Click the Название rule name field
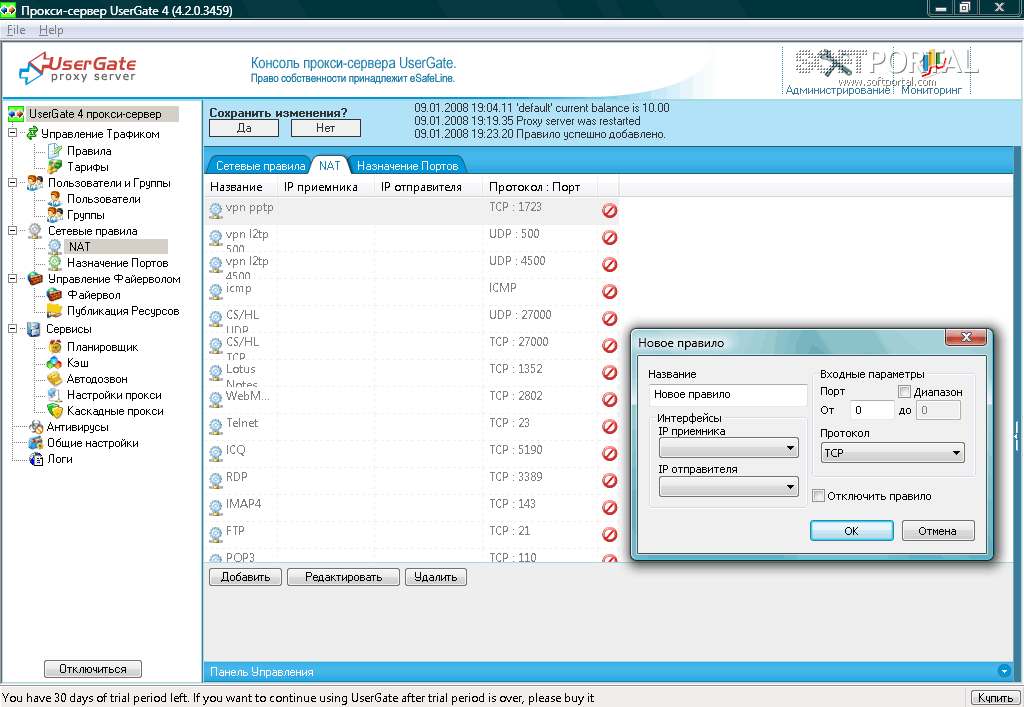Viewport: 1024px width, 707px height. pyautogui.click(x=728, y=394)
